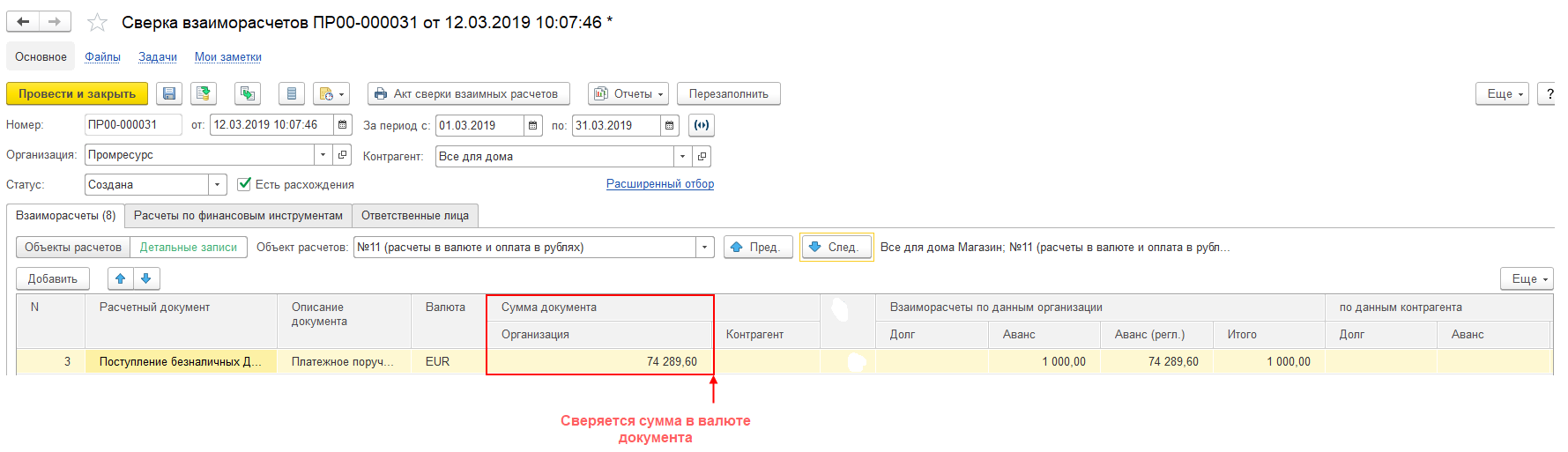Select the Аванс (регл.) 74 289,60 cell
Image resolution: width=1568 pixels, height=452 pixels.
(x=1156, y=362)
